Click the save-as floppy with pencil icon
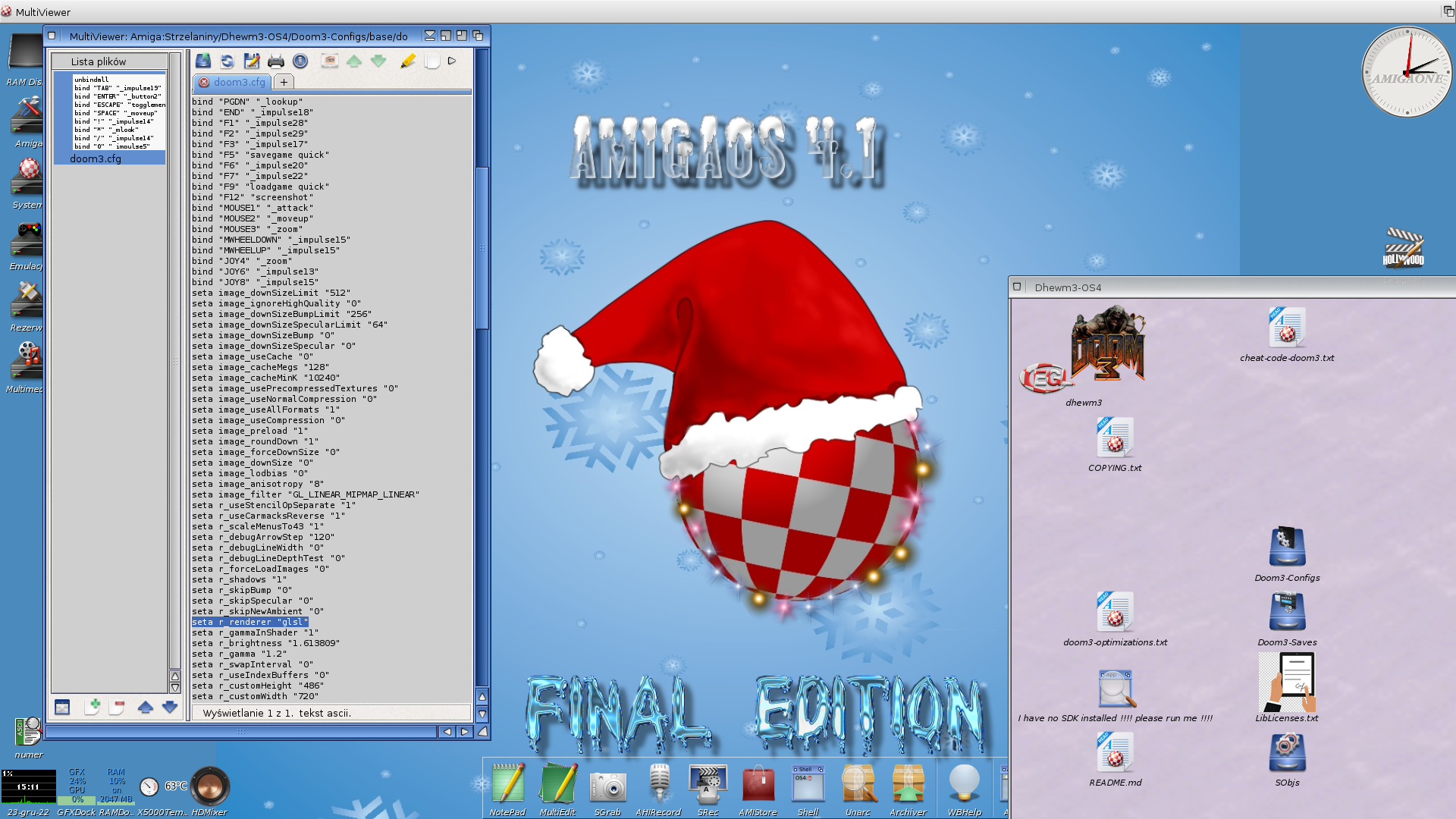This screenshot has width=1456, height=819. (251, 61)
